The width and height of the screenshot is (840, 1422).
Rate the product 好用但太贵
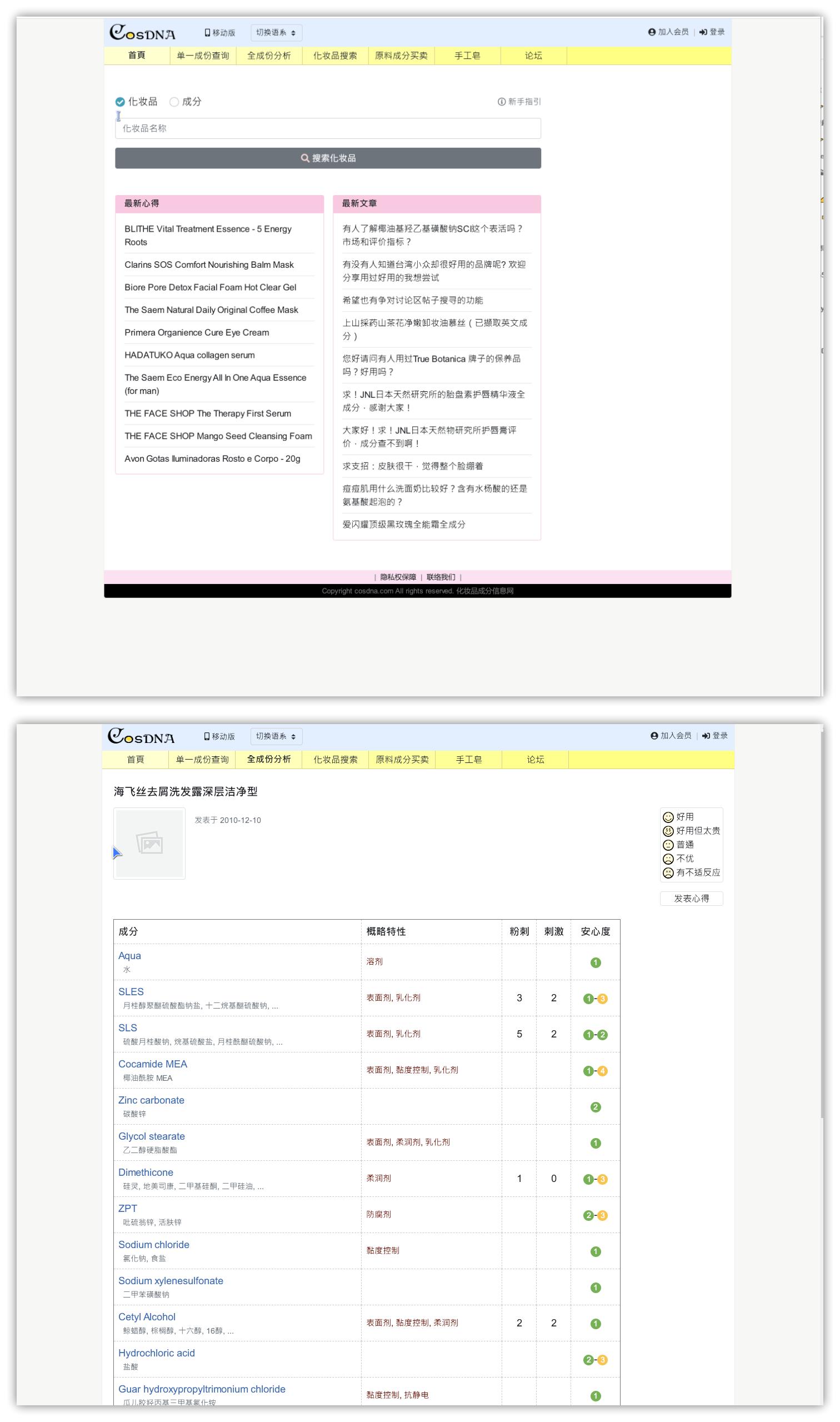pos(692,831)
